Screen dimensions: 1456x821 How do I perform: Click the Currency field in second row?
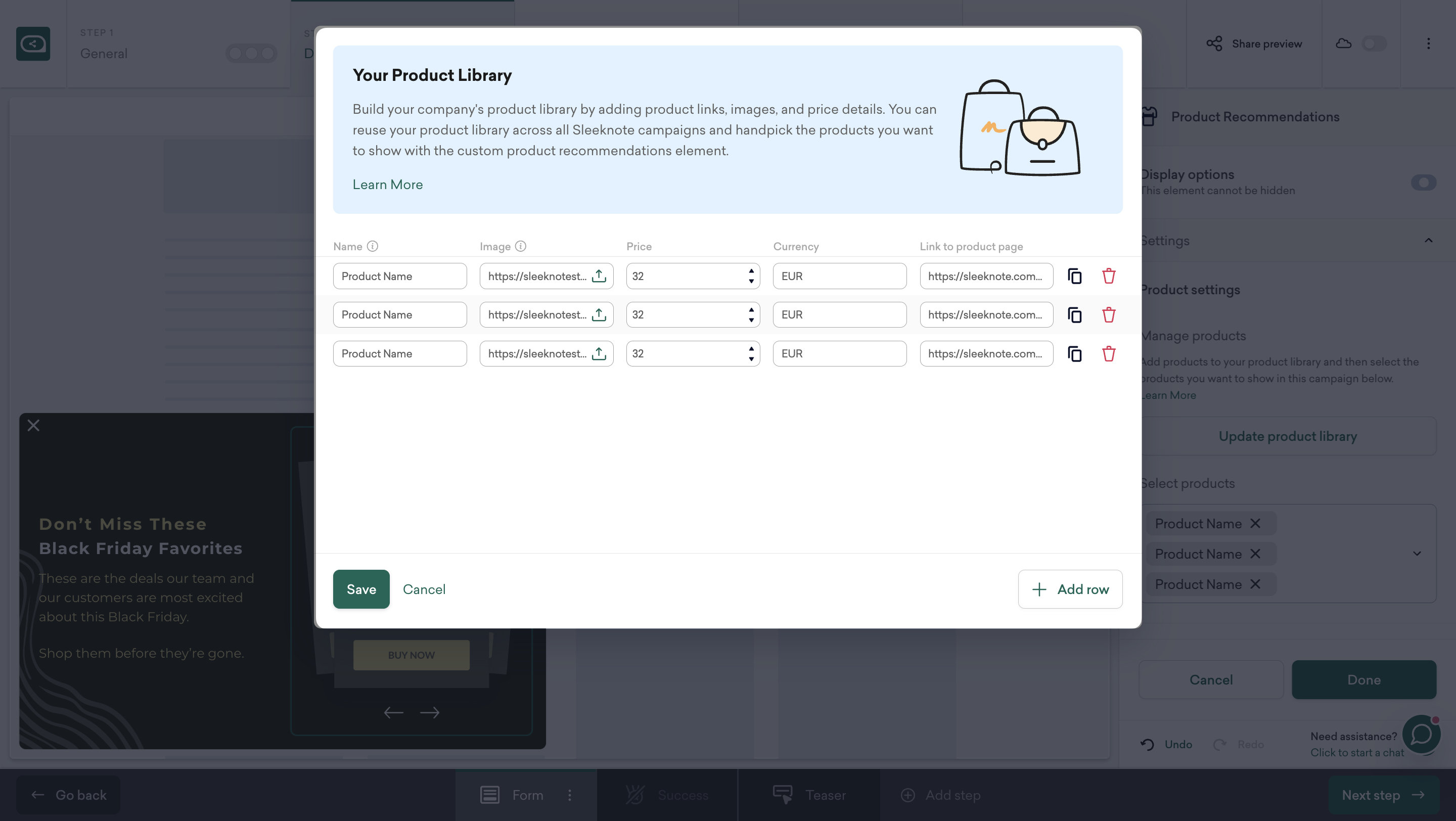[839, 315]
